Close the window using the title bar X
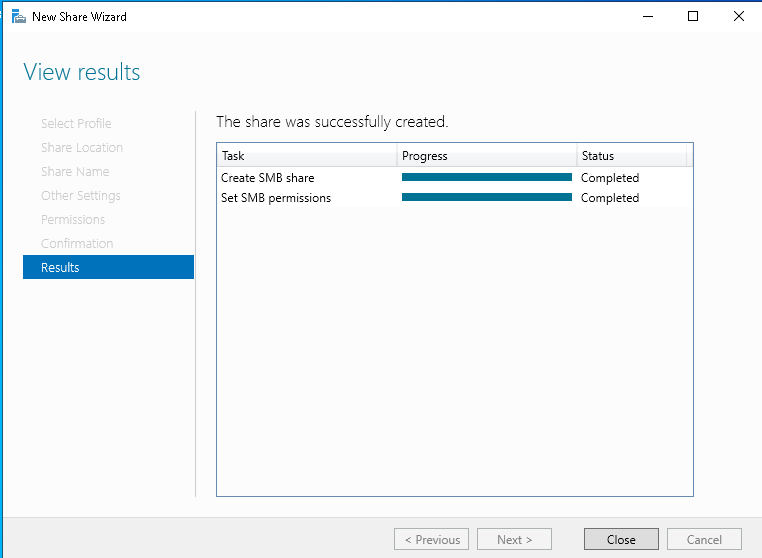Image resolution: width=762 pixels, height=558 pixels. 739,17
